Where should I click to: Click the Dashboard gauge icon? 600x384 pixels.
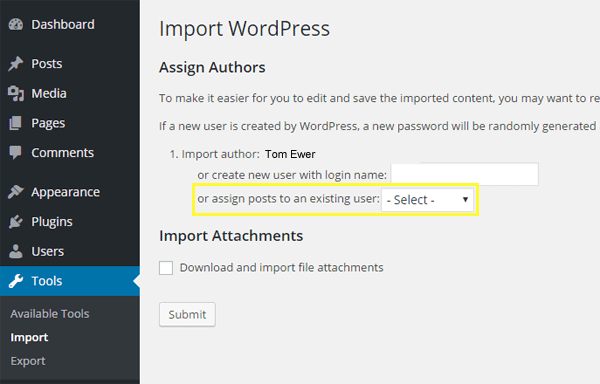16,24
